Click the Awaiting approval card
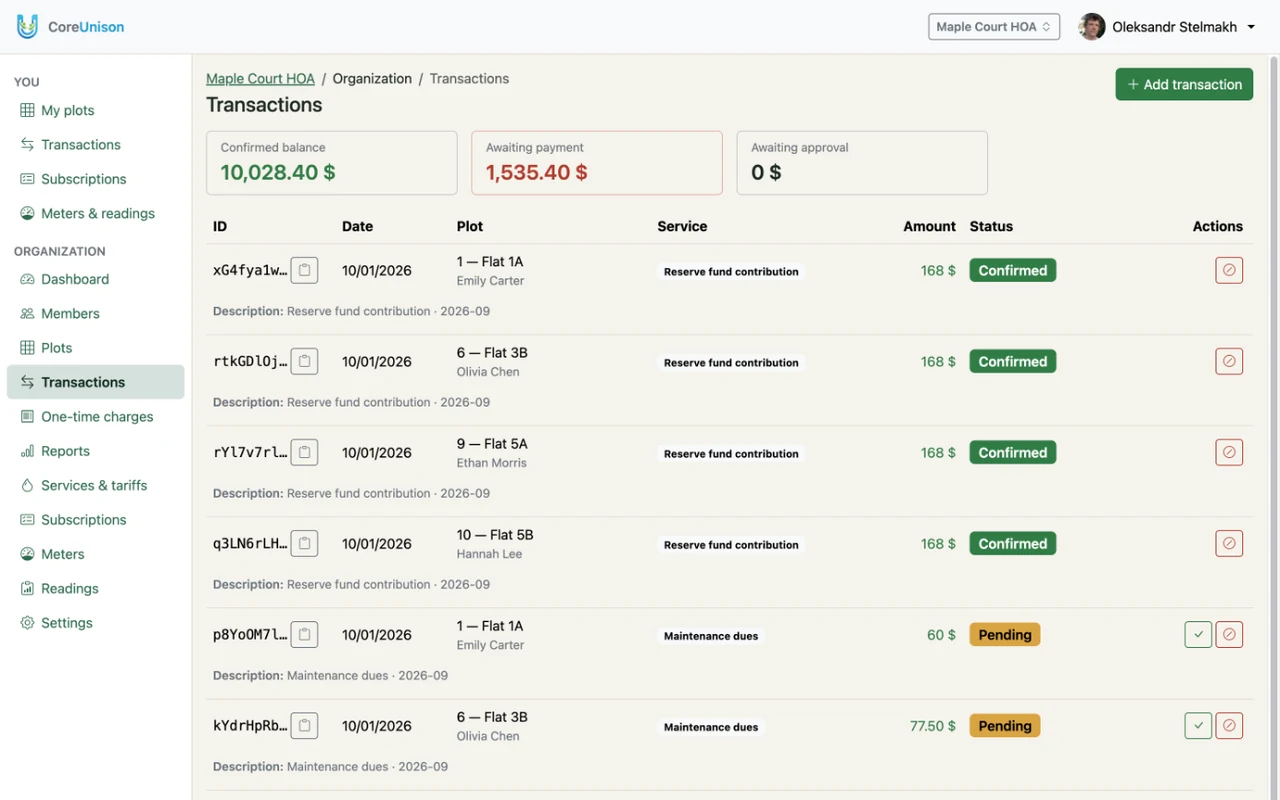1280x800 pixels. pos(862,162)
